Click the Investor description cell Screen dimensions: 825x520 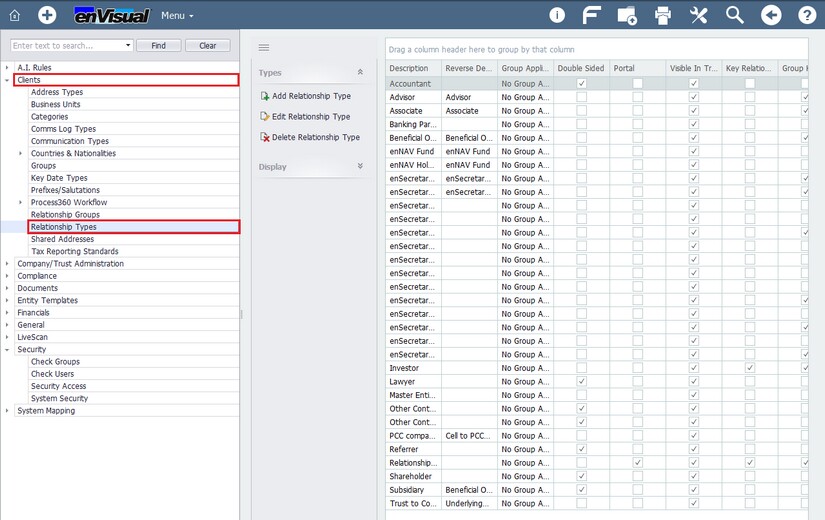tap(413, 368)
